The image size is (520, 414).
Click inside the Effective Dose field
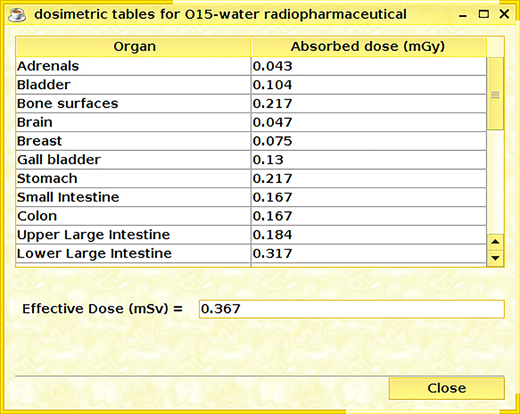click(x=352, y=309)
